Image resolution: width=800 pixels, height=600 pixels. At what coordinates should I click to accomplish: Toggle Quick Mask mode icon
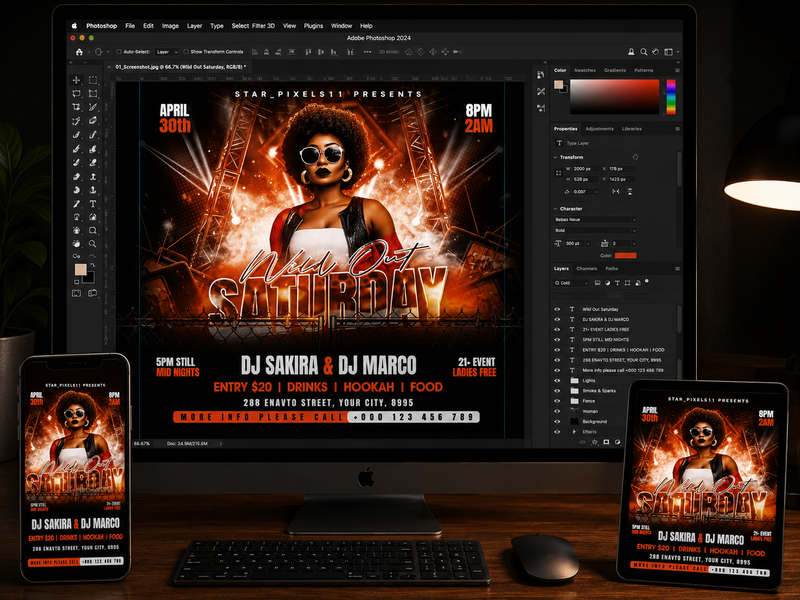[77, 293]
